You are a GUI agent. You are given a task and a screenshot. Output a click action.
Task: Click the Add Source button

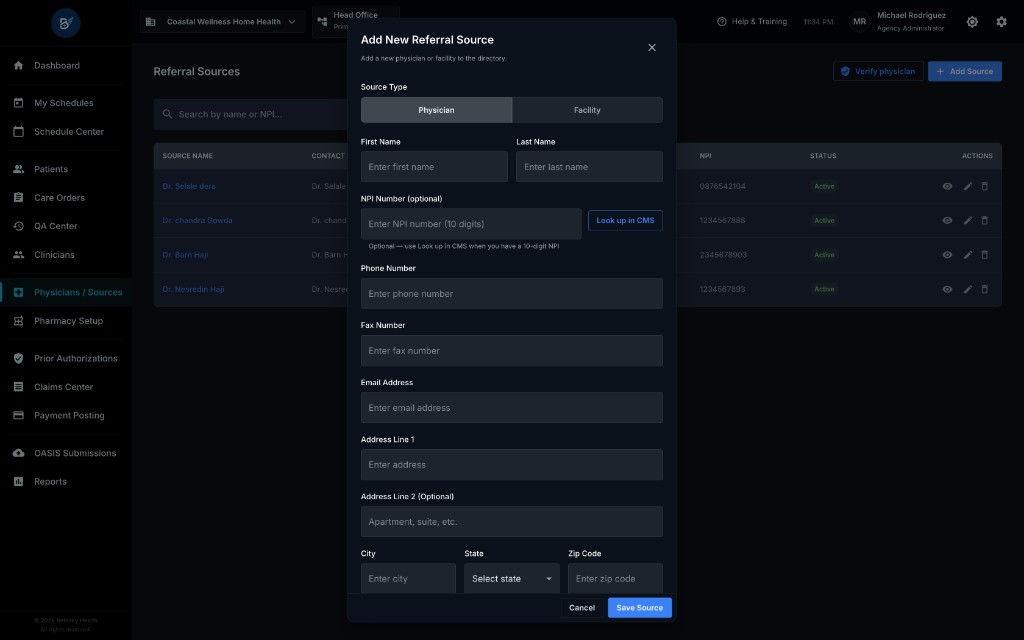click(x=964, y=71)
